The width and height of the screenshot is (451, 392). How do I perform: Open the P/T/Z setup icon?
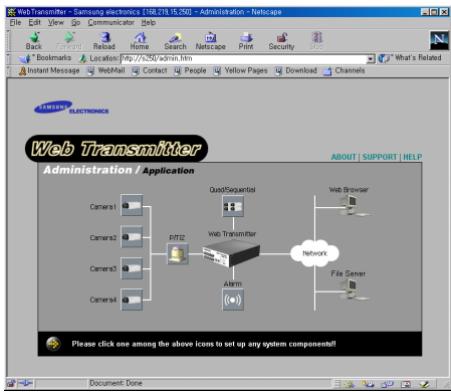click(x=178, y=254)
